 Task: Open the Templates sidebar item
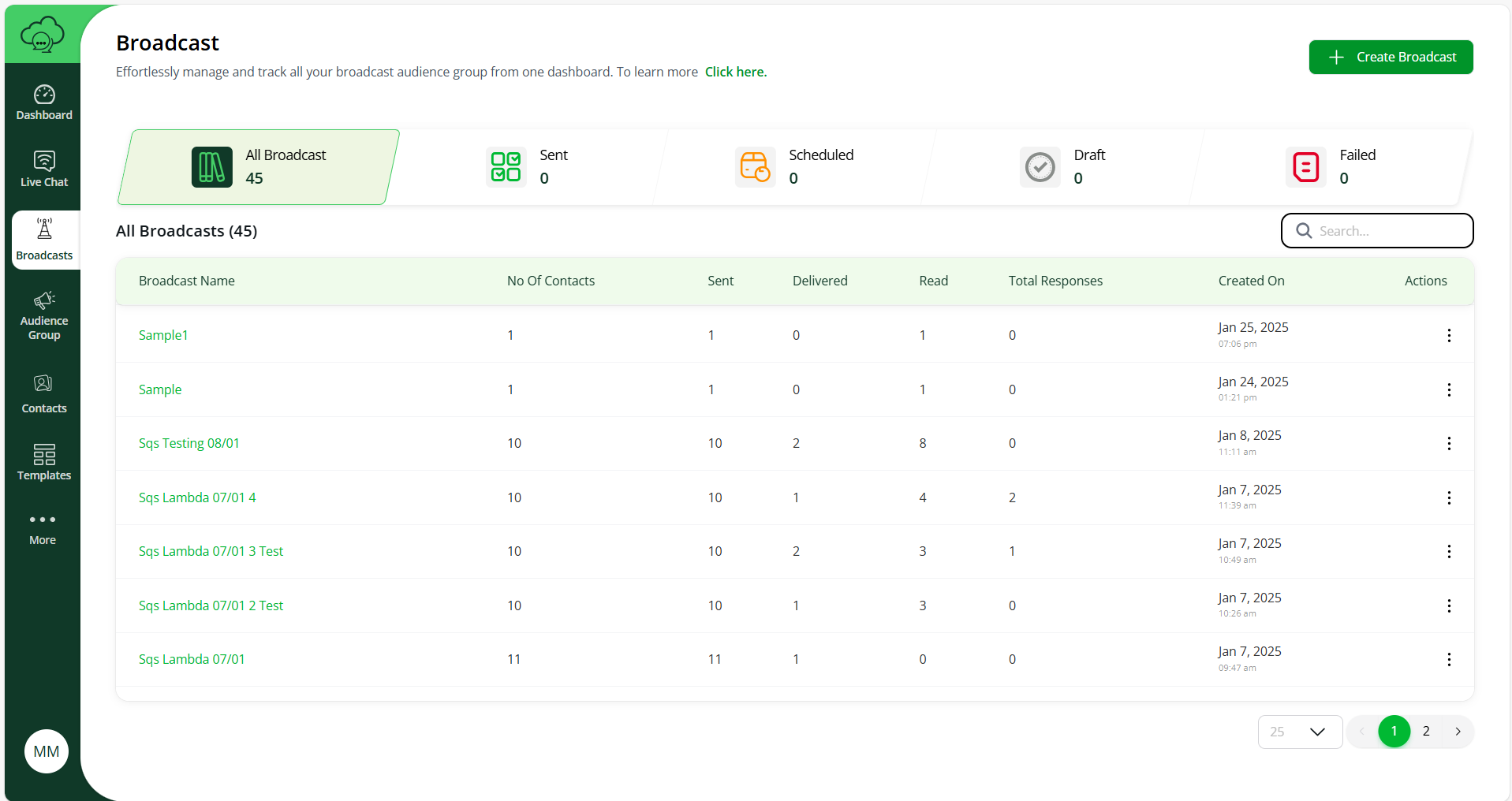44,462
